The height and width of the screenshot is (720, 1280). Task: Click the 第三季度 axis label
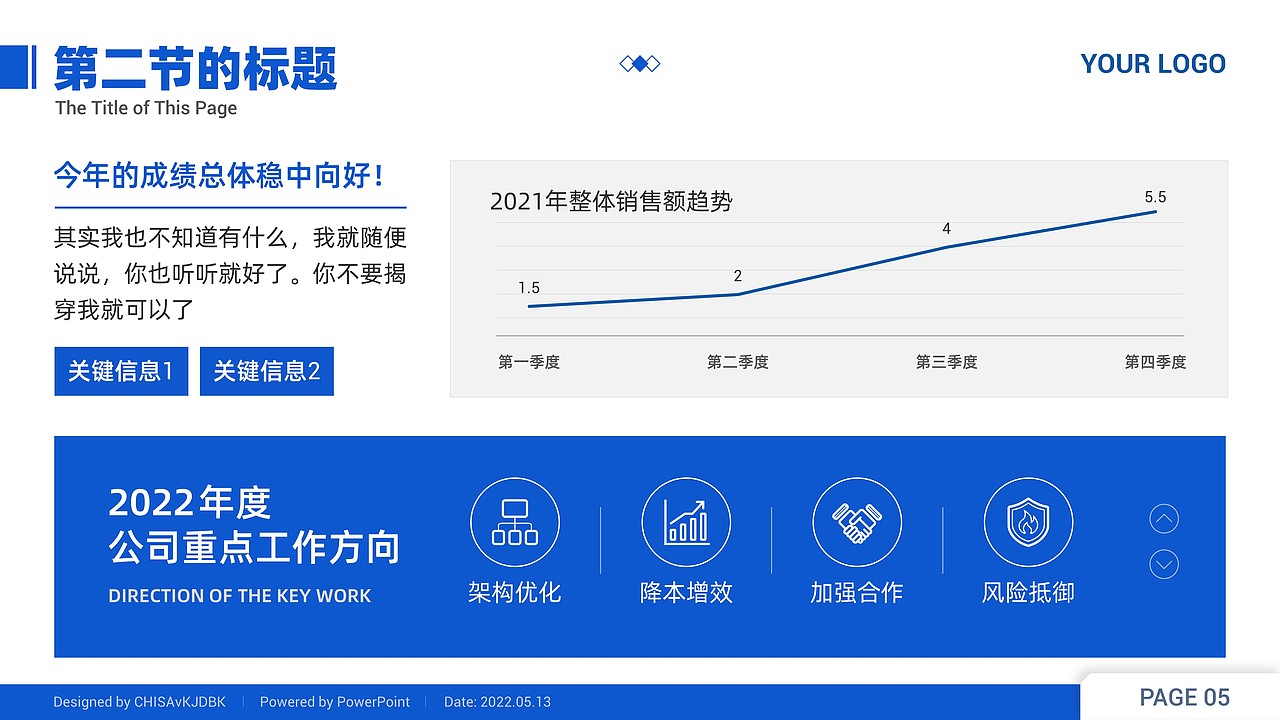click(947, 362)
